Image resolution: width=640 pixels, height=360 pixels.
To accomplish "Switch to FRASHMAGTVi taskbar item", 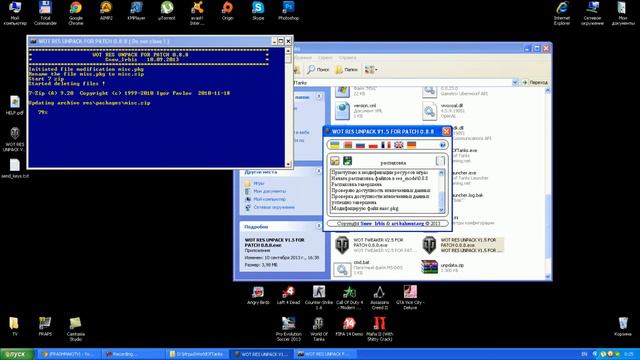I will tap(68, 354).
